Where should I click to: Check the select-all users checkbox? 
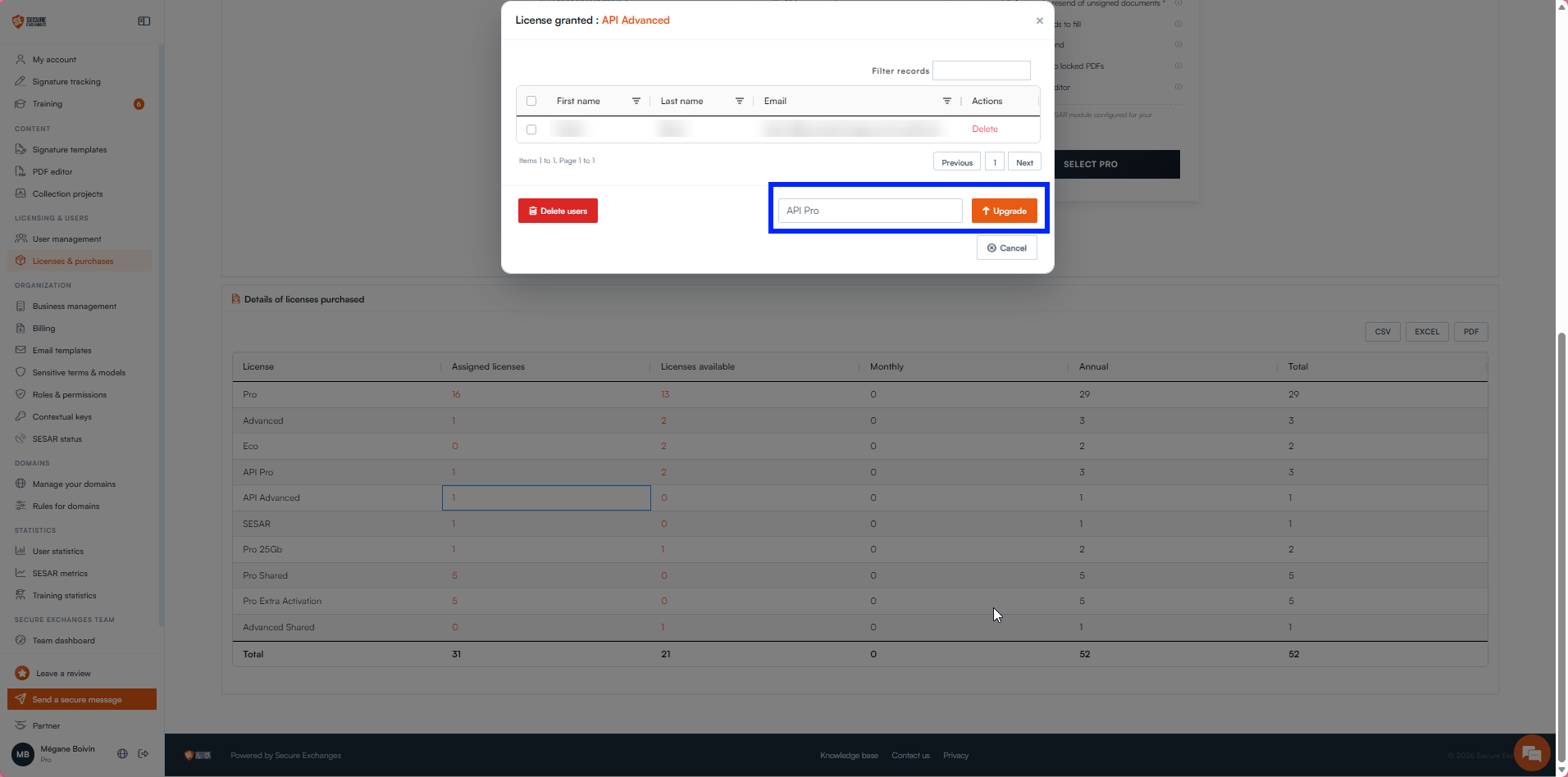click(531, 101)
